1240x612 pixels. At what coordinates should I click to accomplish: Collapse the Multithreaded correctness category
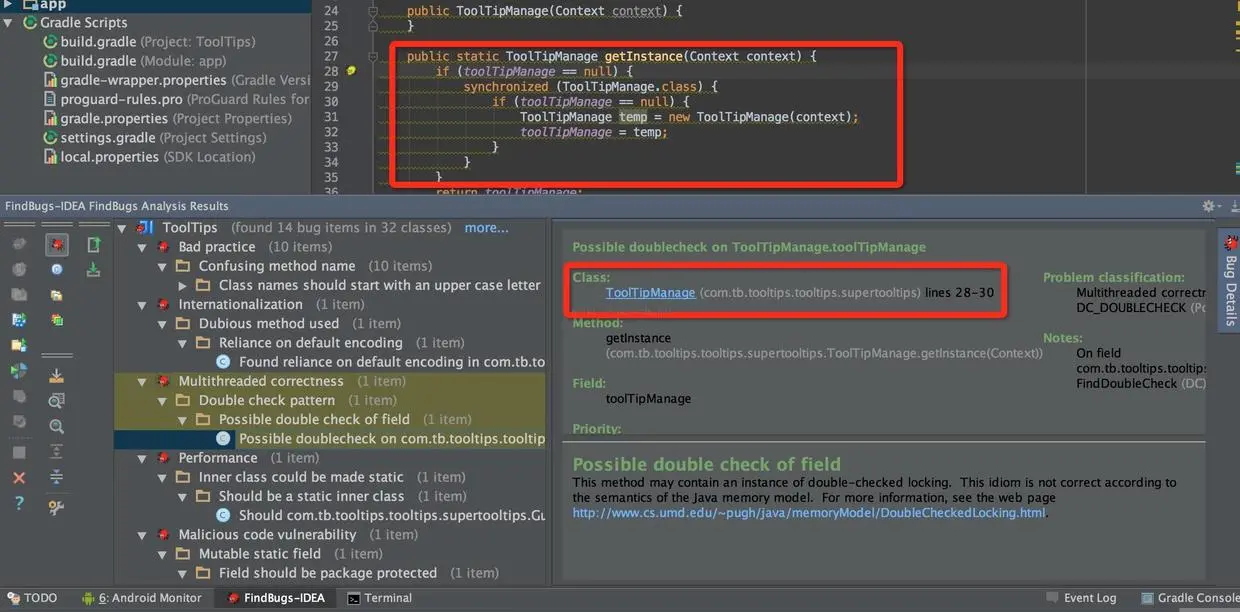(x=142, y=381)
